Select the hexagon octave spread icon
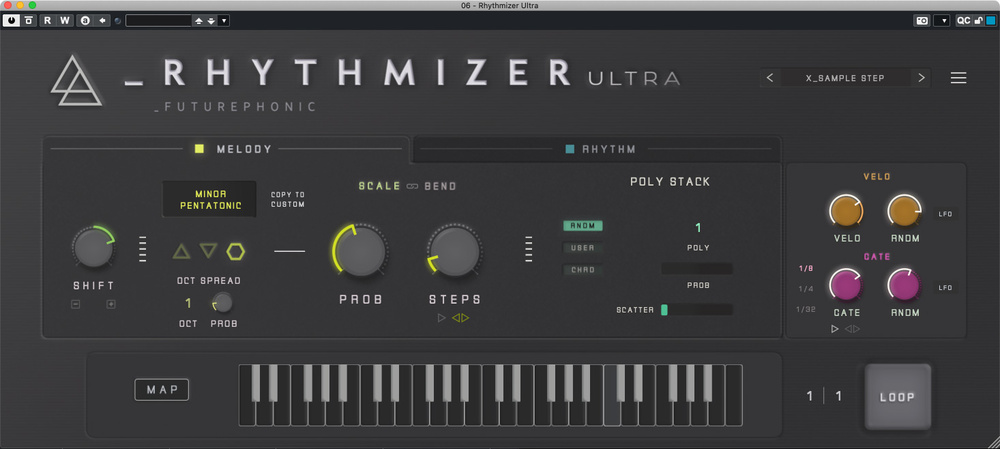This screenshot has height=449, width=1000. click(236, 251)
